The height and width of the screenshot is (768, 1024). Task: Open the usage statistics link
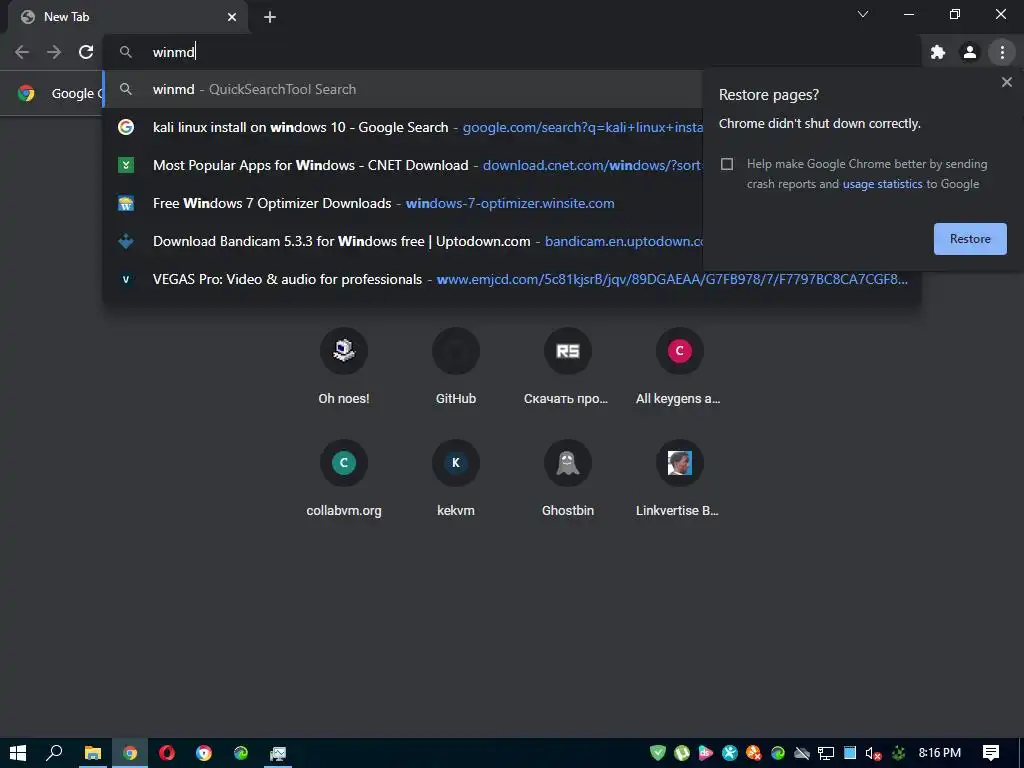pos(882,184)
